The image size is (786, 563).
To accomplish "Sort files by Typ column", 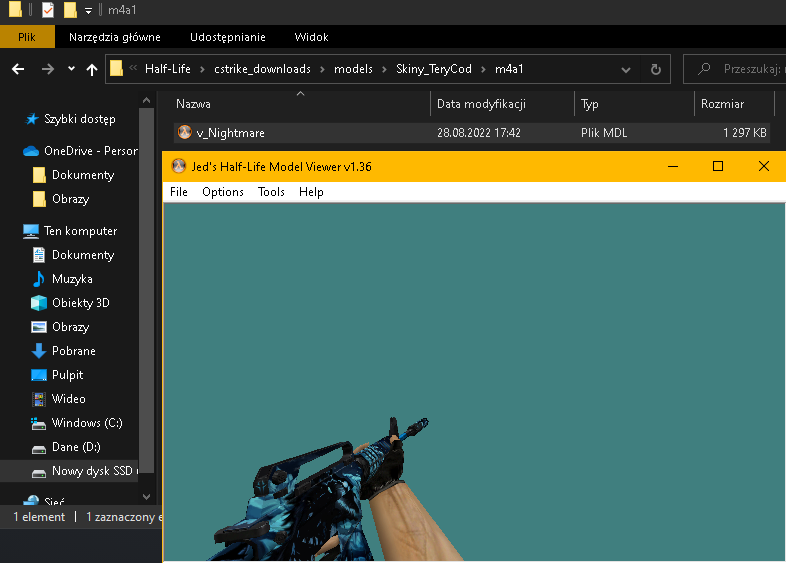I will [x=590, y=104].
